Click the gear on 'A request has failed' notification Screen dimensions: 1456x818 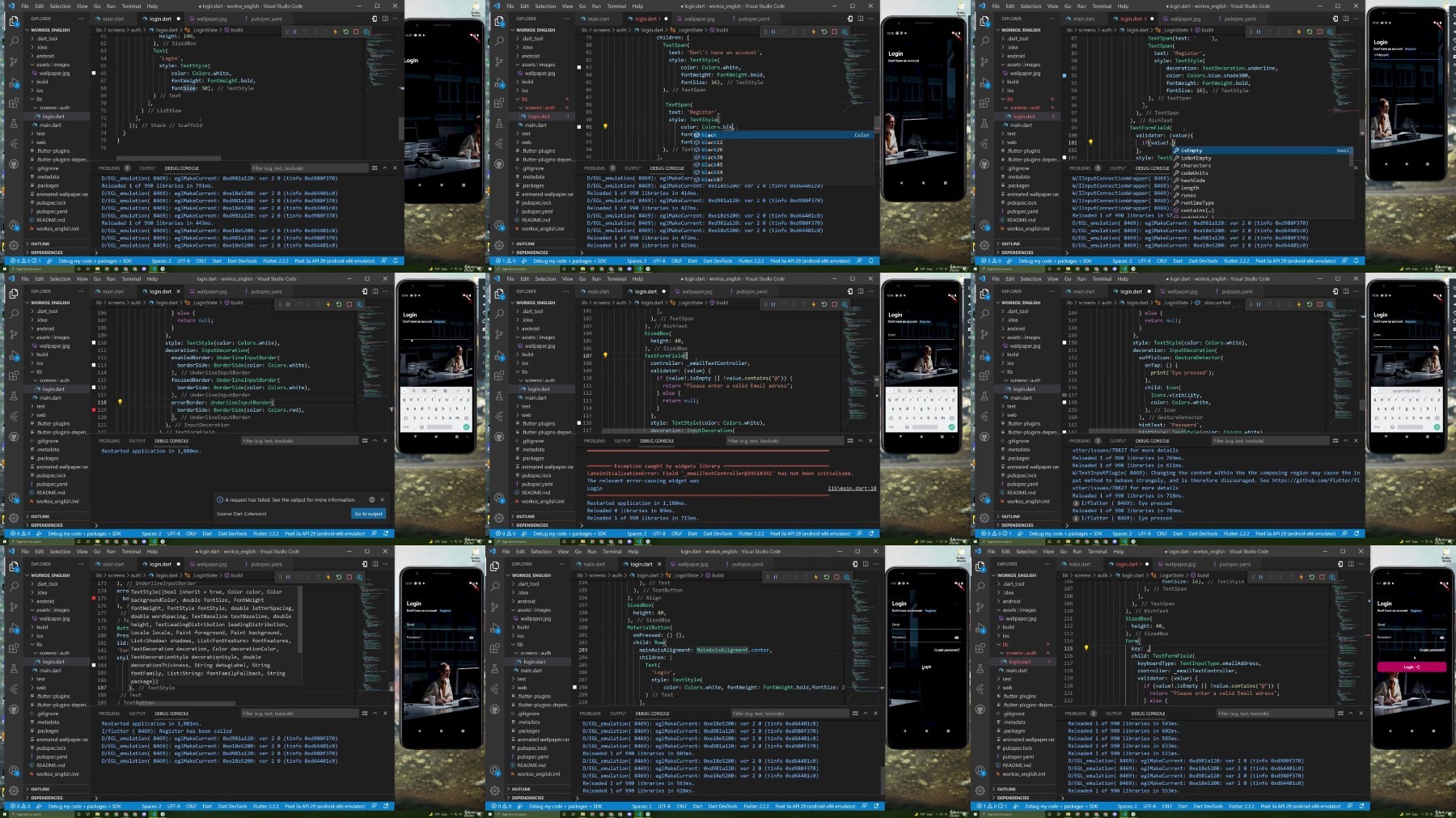point(372,499)
